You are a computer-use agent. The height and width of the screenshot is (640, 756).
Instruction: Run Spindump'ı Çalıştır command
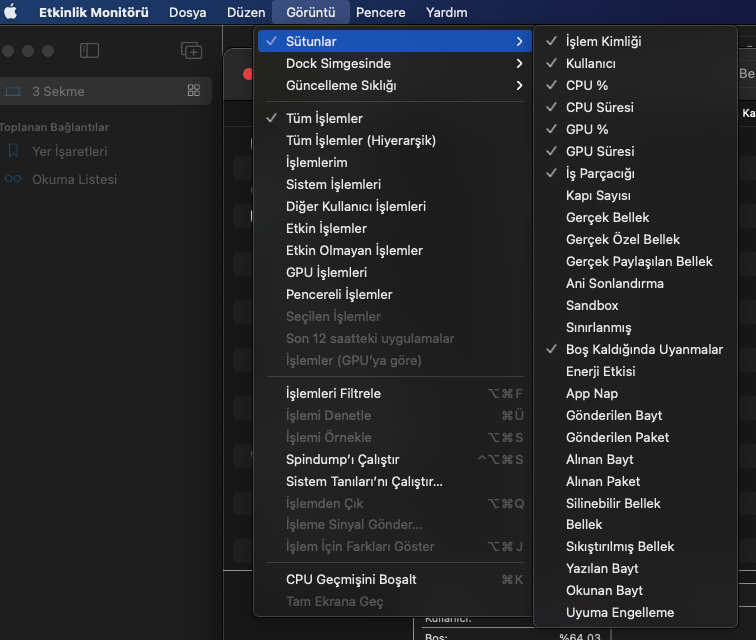[x=395, y=459]
